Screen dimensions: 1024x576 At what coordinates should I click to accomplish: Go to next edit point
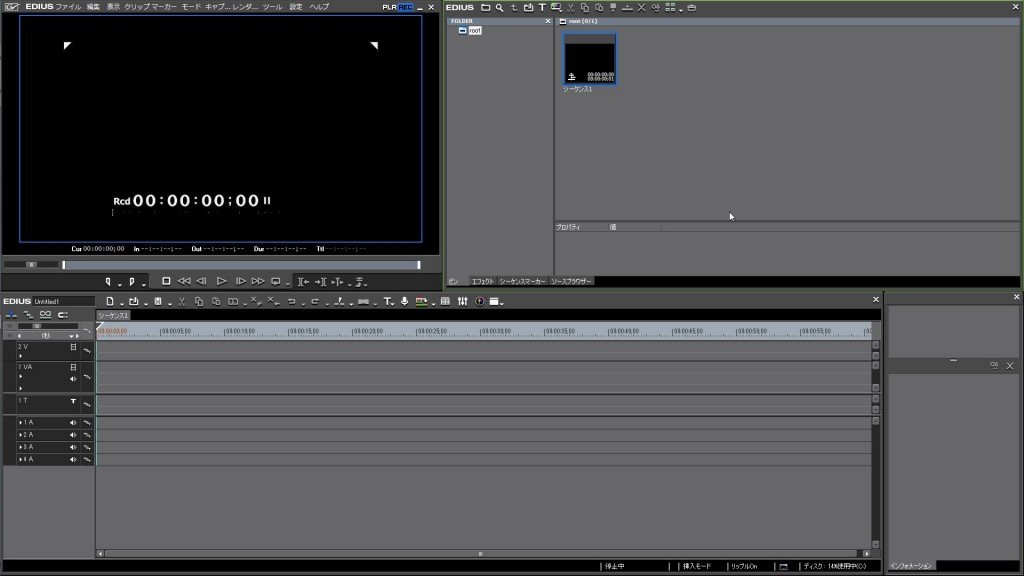(320, 281)
